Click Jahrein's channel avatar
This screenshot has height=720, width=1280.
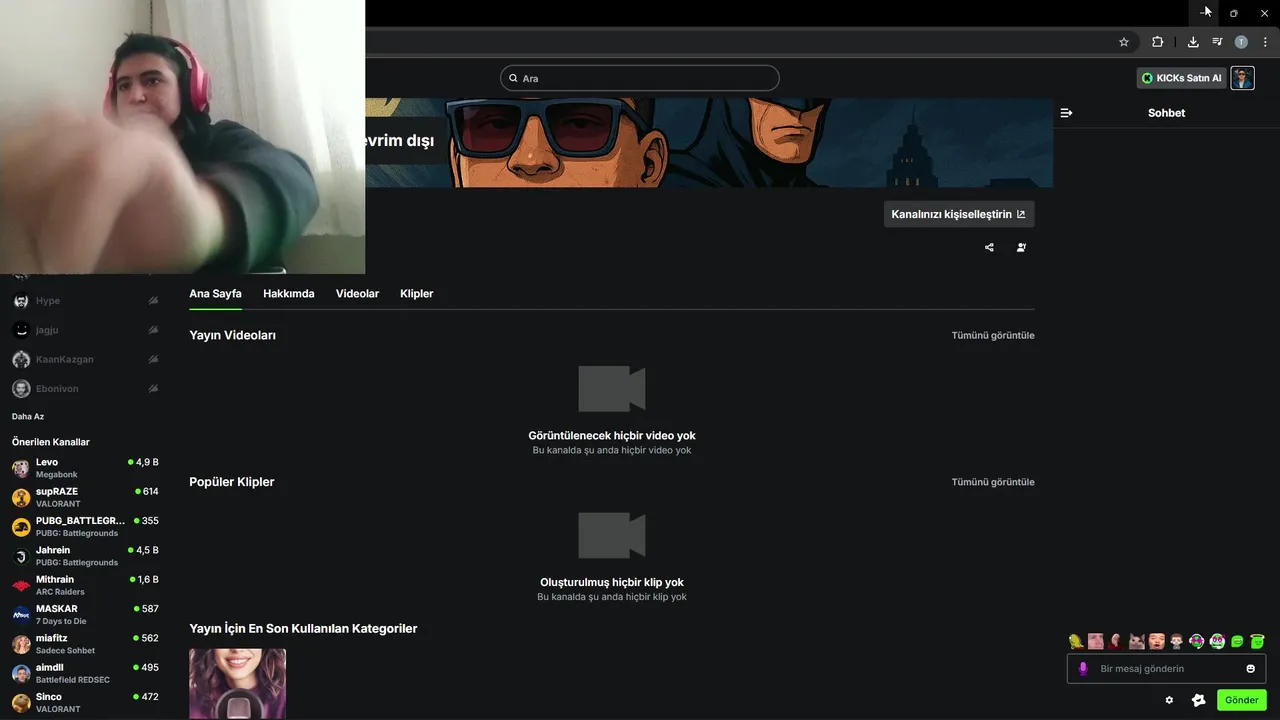coord(21,556)
